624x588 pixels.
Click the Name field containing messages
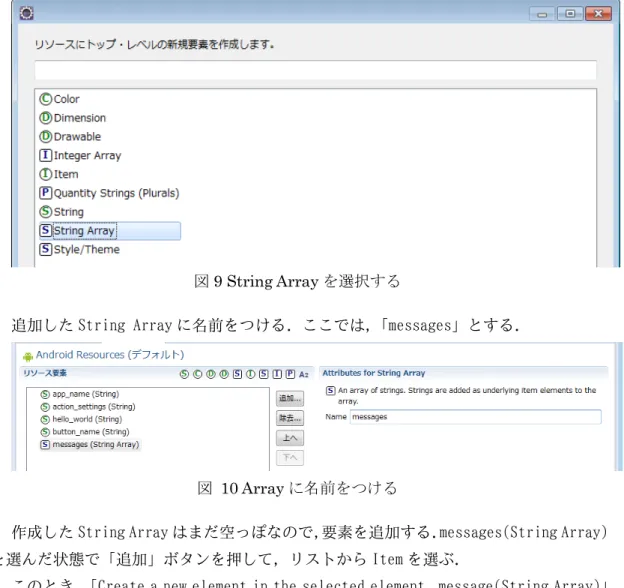476,417
